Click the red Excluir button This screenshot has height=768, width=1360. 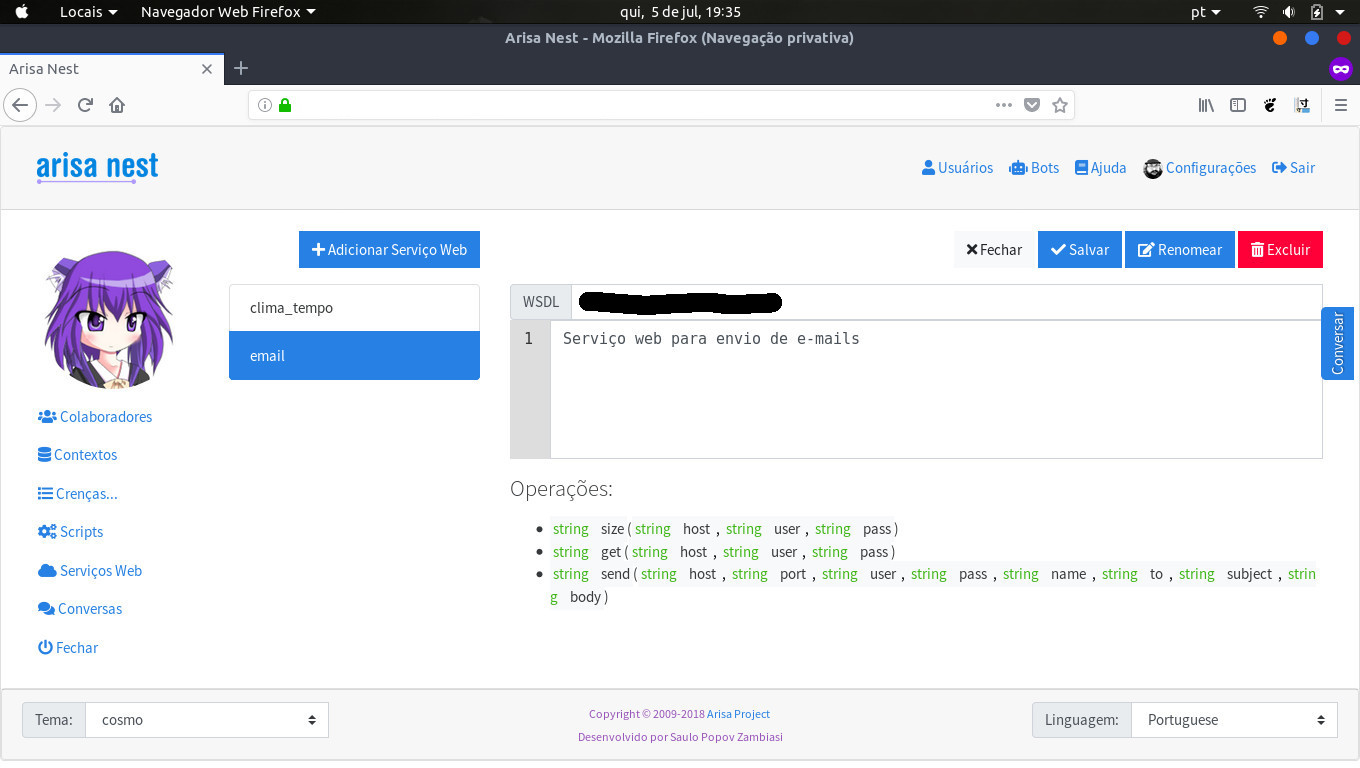1280,250
